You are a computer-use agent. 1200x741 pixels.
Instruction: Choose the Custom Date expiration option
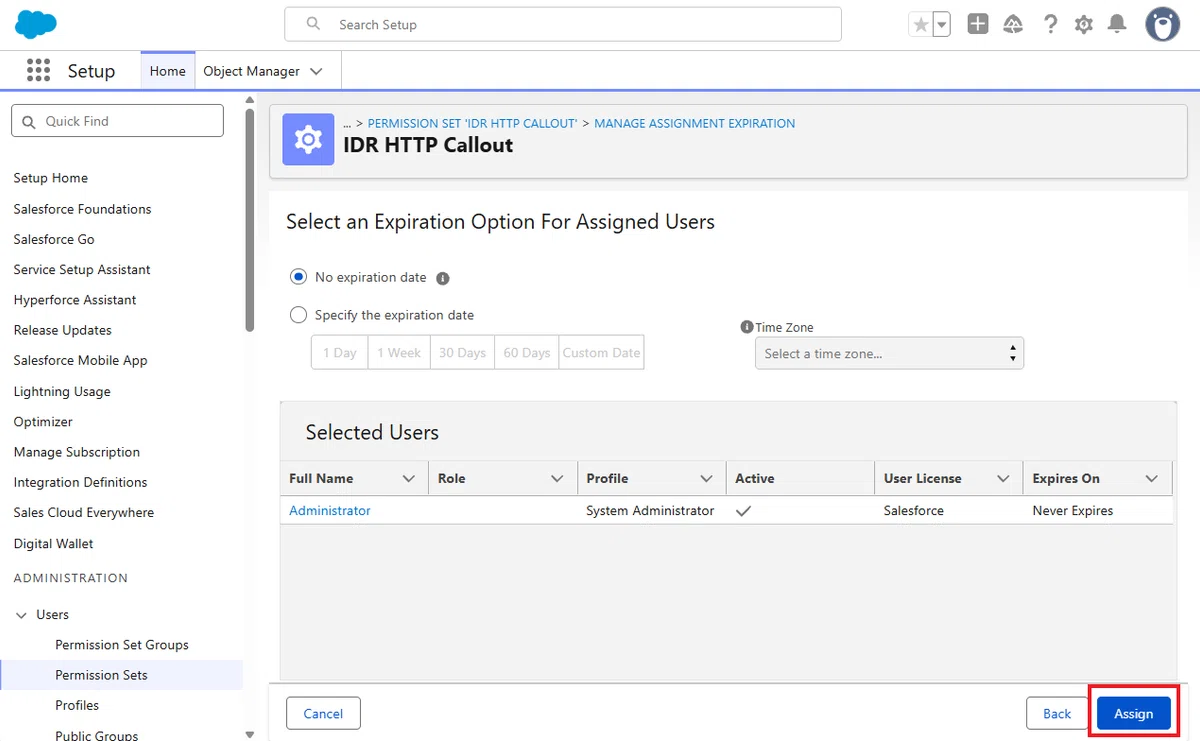click(x=601, y=353)
